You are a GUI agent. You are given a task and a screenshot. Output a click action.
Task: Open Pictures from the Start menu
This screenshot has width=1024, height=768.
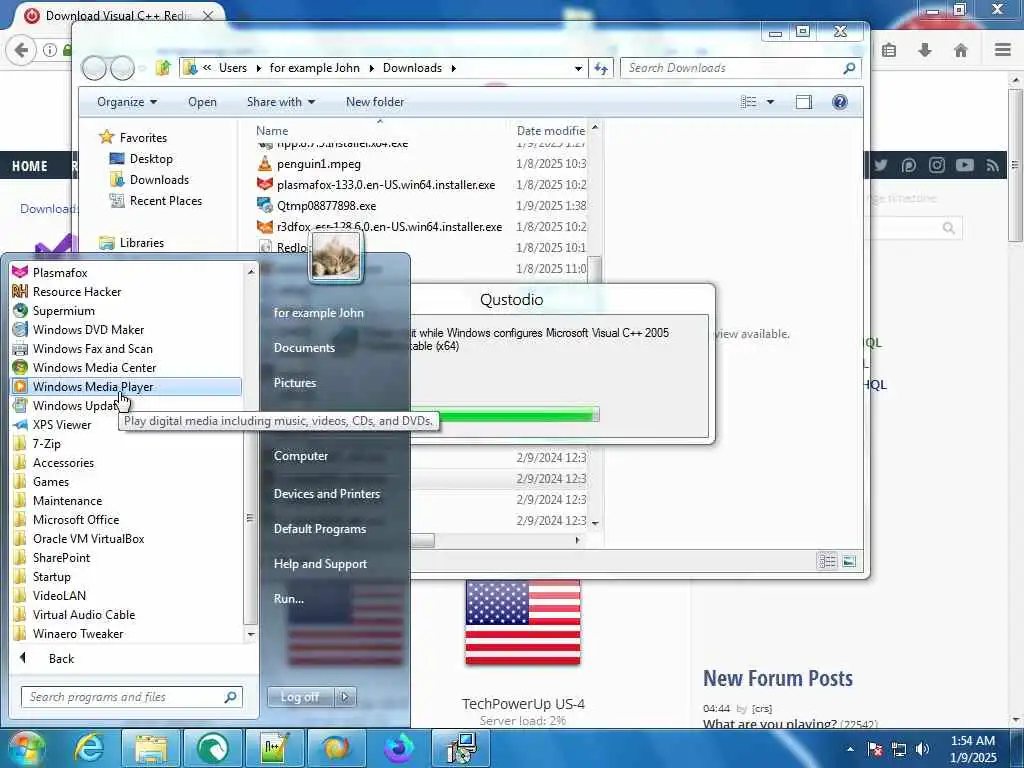click(295, 383)
